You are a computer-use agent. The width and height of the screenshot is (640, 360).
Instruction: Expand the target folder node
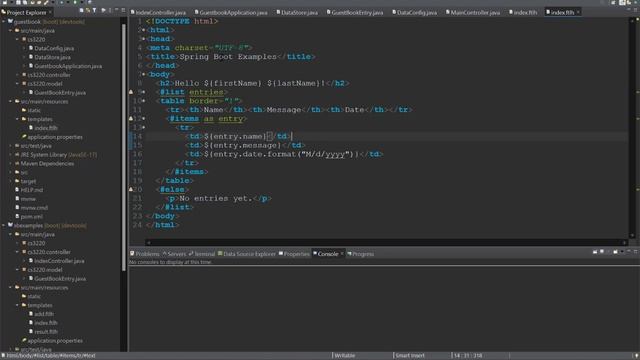[11, 181]
